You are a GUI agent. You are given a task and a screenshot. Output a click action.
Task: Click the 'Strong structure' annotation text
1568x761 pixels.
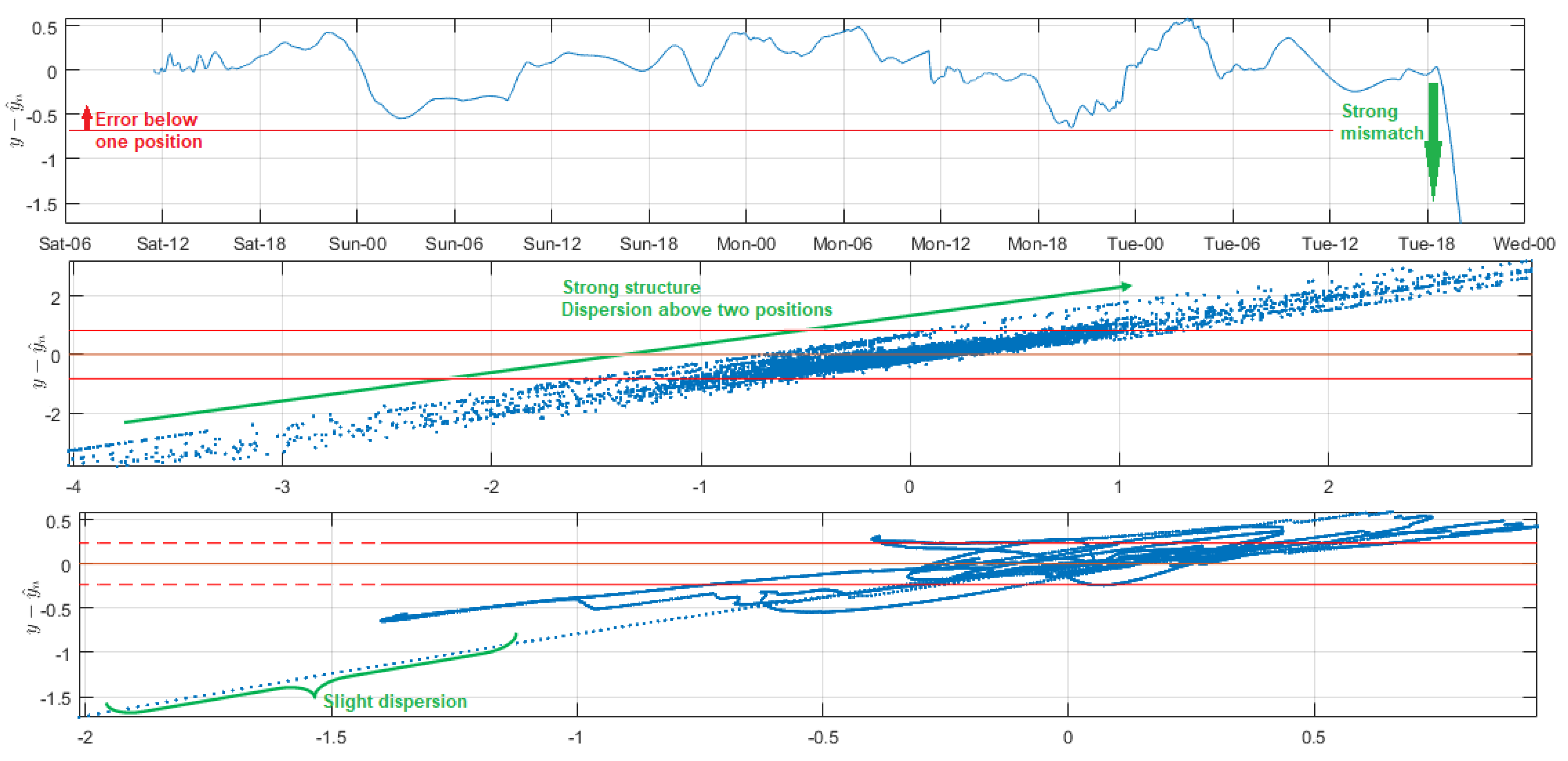631,288
